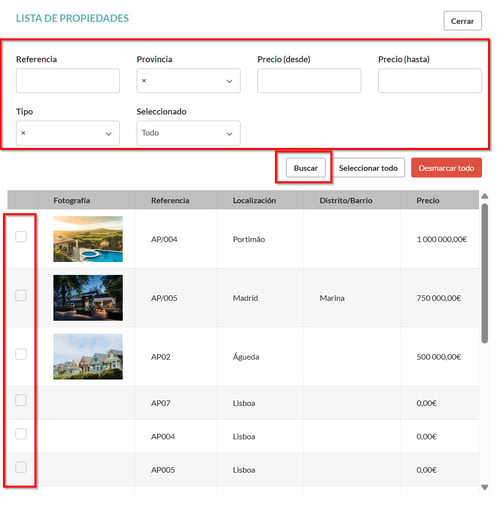The width and height of the screenshot is (497, 512).
Task: Click the red Desmarcar todo button
Action: tap(446, 168)
